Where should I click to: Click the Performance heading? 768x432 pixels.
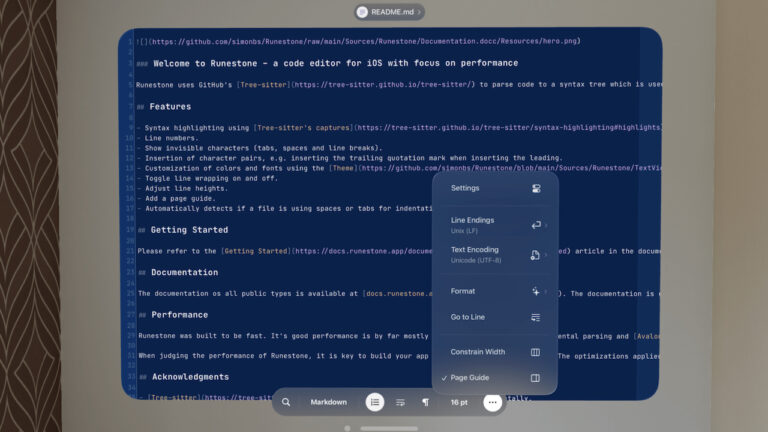coord(180,315)
